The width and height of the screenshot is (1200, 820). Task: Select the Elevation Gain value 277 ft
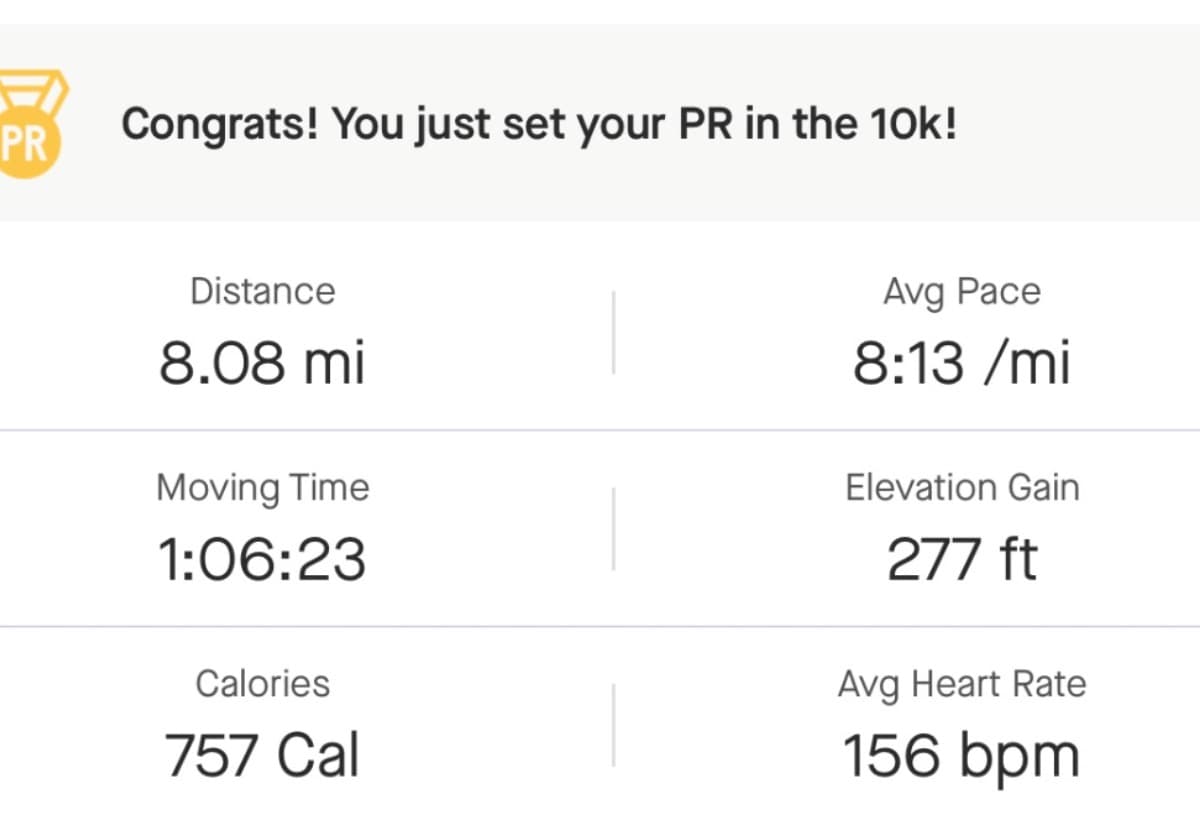tap(964, 556)
